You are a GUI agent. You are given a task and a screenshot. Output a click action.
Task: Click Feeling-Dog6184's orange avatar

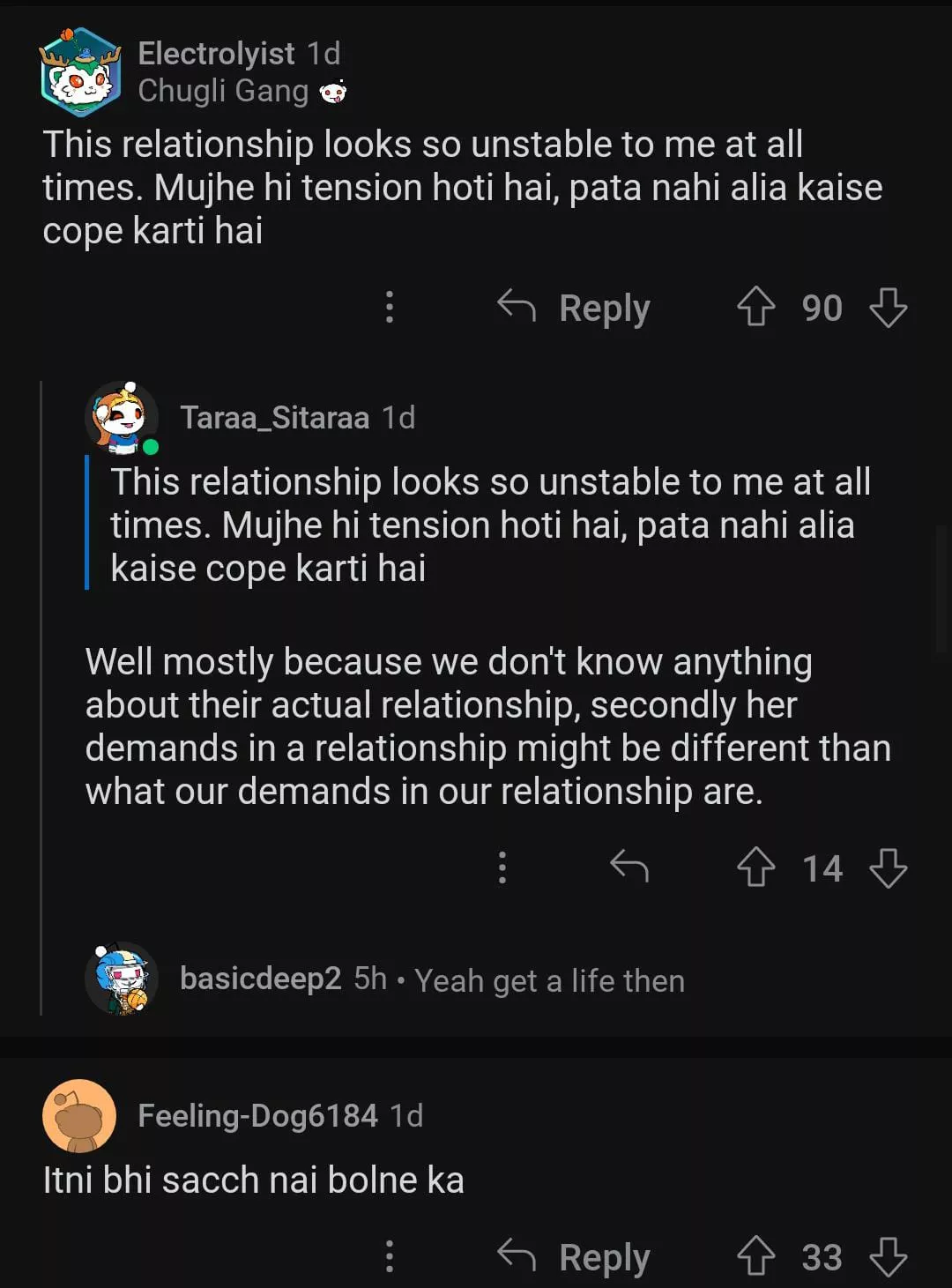pyautogui.click(x=79, y=1116)
